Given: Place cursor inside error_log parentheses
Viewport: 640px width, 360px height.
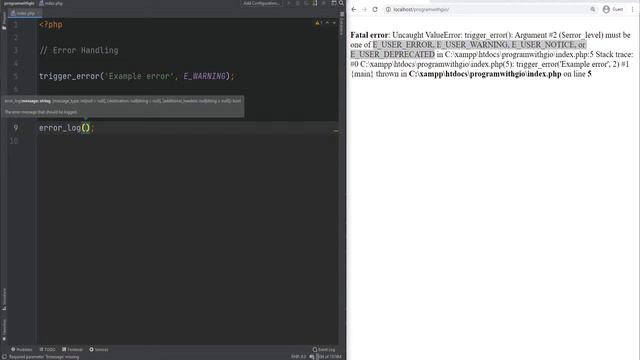Looking at the screenshot, I should (86, 128).
